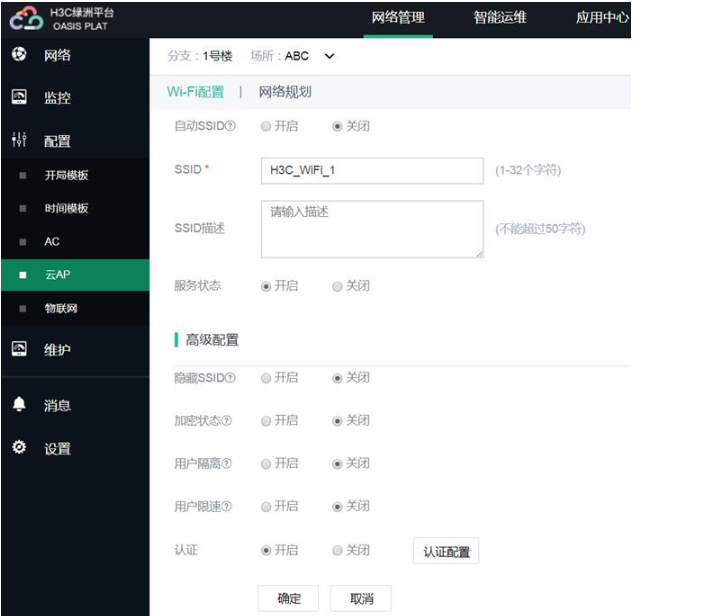The height and width of the screenshot is (616, 712).
Task: Confirm settings with 确定 button
Action: coord(288,598)
